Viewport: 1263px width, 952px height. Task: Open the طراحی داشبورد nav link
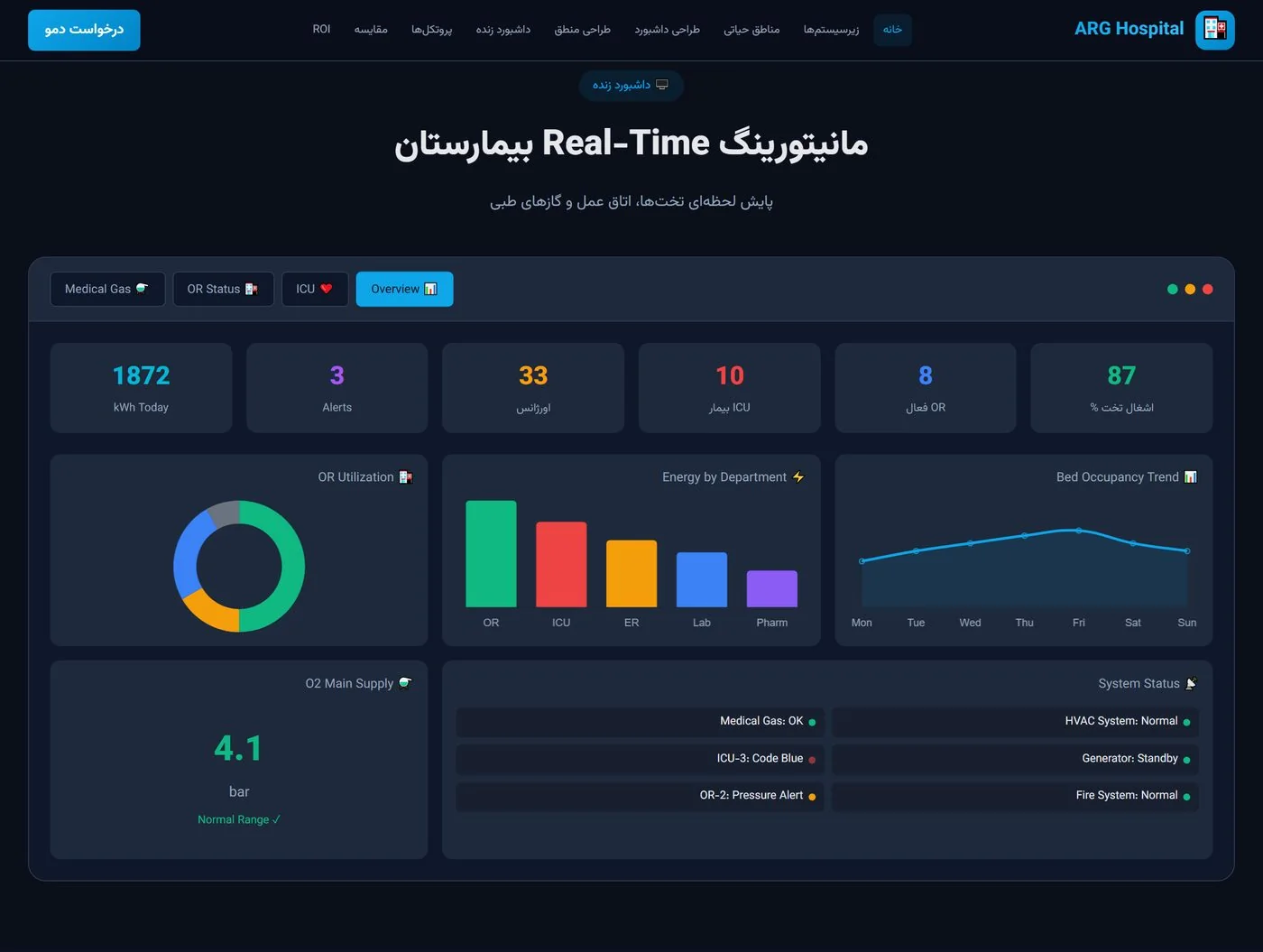coord(667,30)
